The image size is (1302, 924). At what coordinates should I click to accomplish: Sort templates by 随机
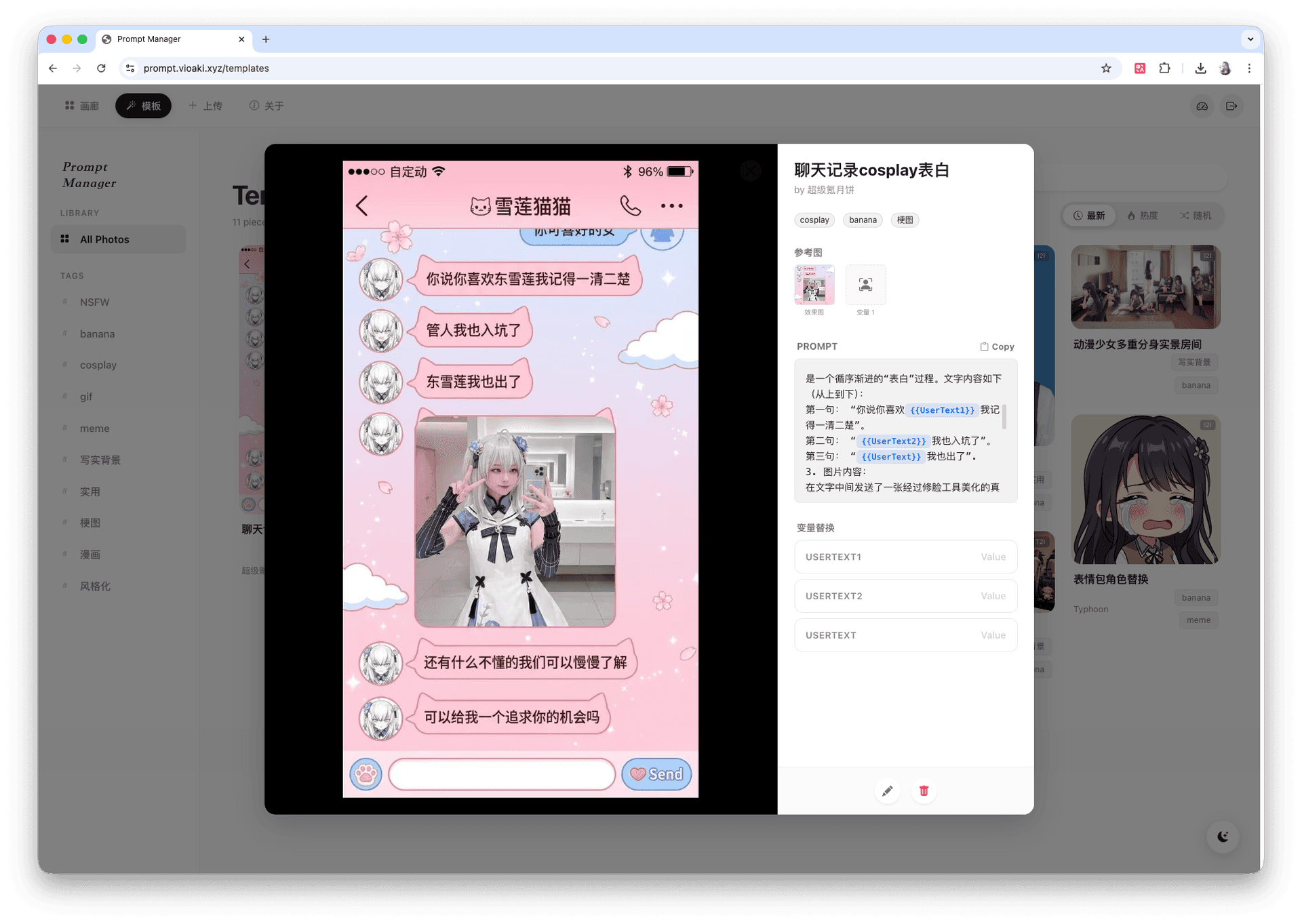coord(1196,216)
